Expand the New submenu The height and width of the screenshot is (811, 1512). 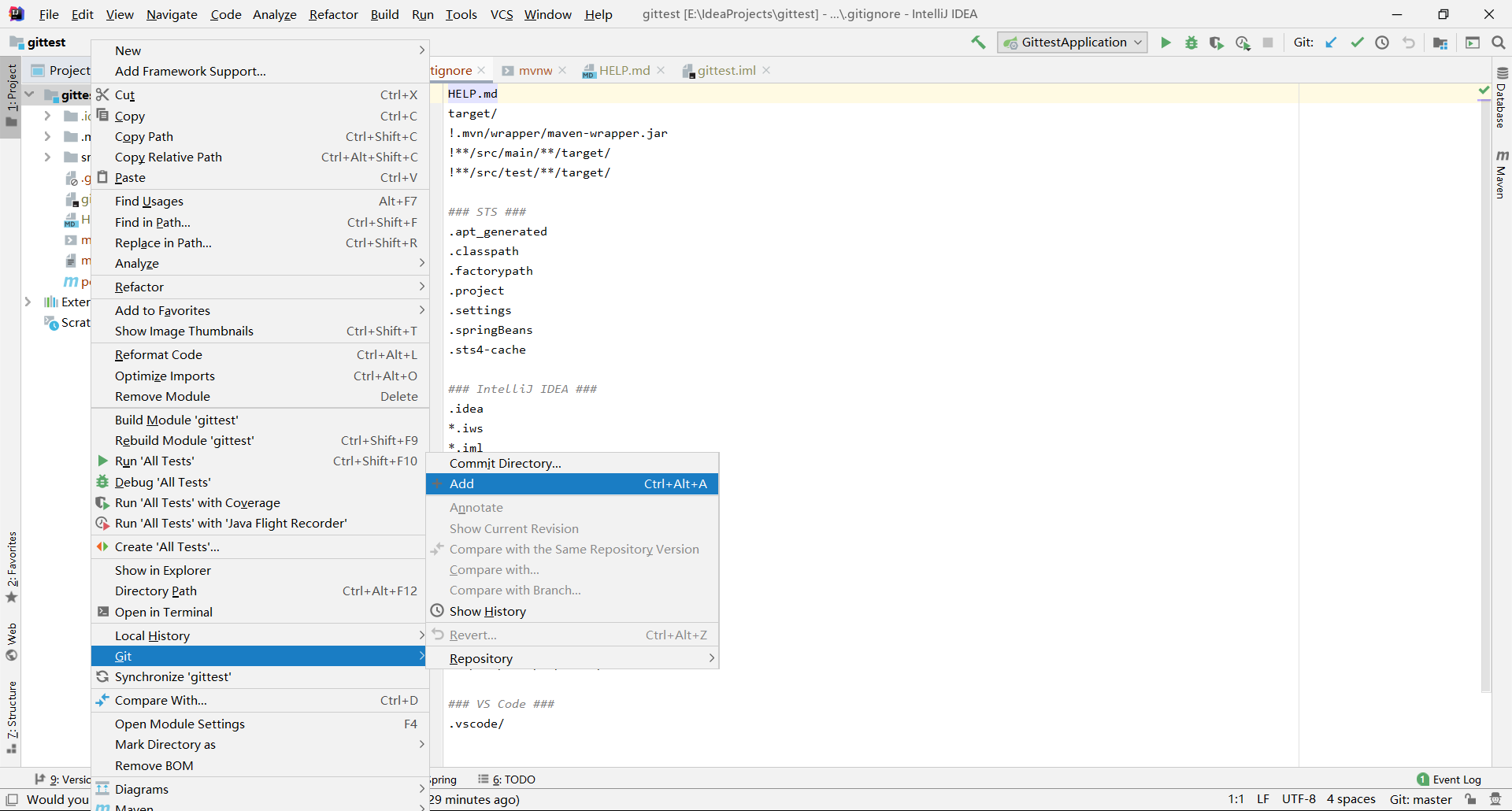click(260, 50)
